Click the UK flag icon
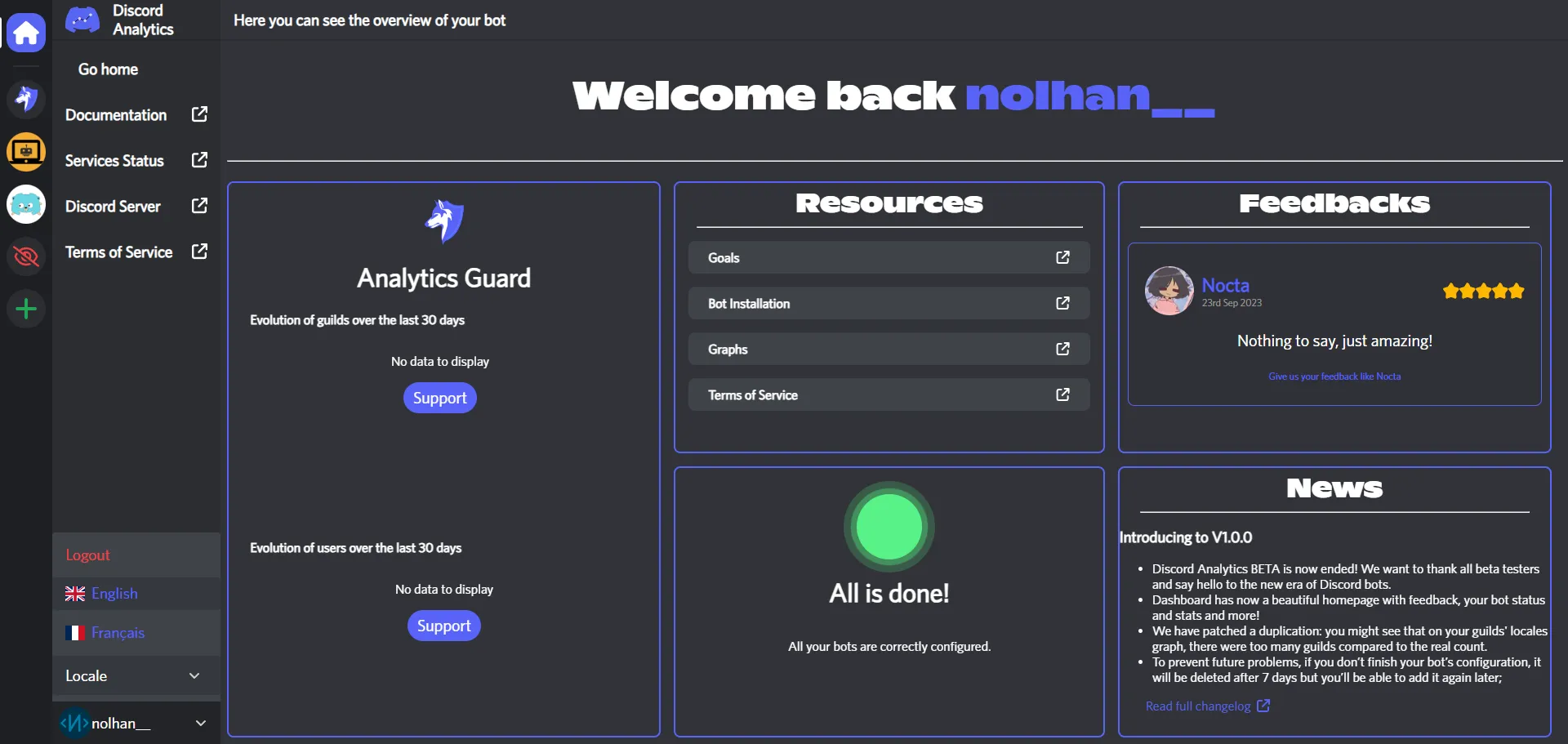This screenshot has height=744, width=1568. pyautogui.click(x=75, y=594)
